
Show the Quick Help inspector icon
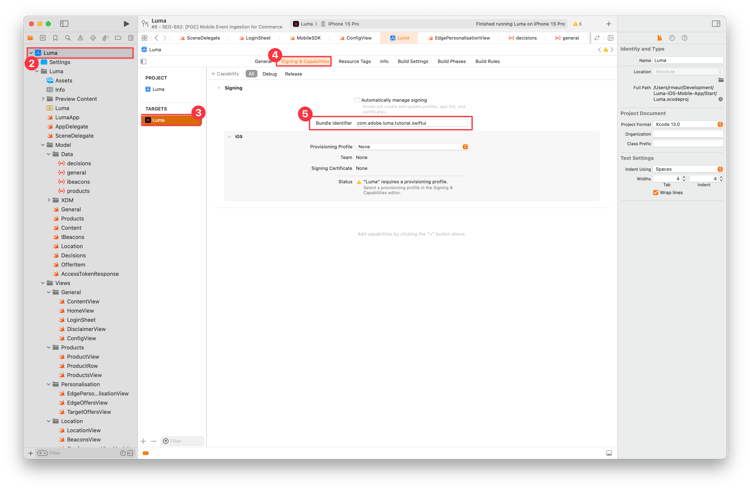tap(684, 38)
